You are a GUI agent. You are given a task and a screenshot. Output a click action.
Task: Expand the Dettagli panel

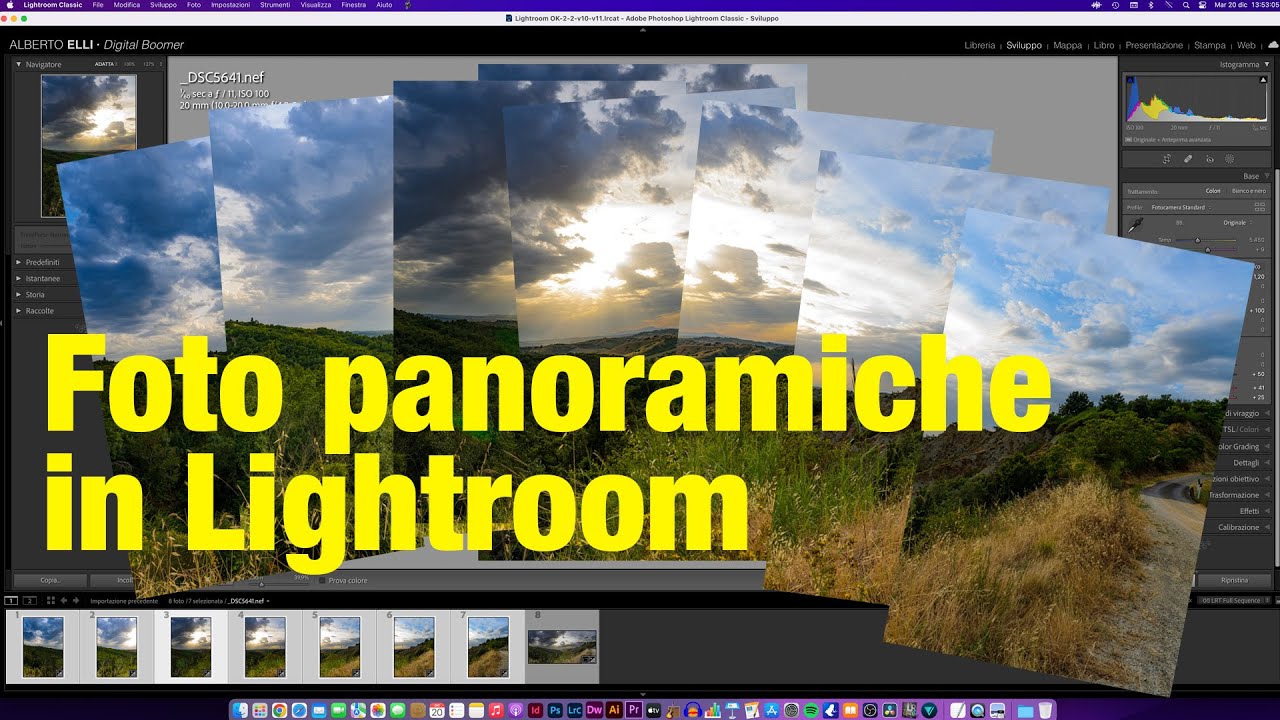click(1267, 463)
